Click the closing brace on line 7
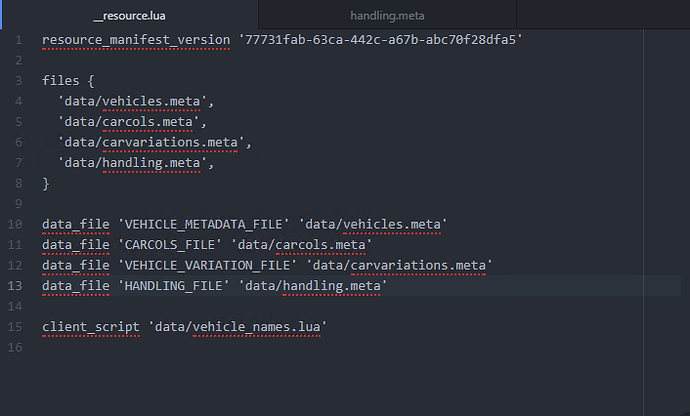The width and height of the screenshot is (690, 416). click(45, 184)
